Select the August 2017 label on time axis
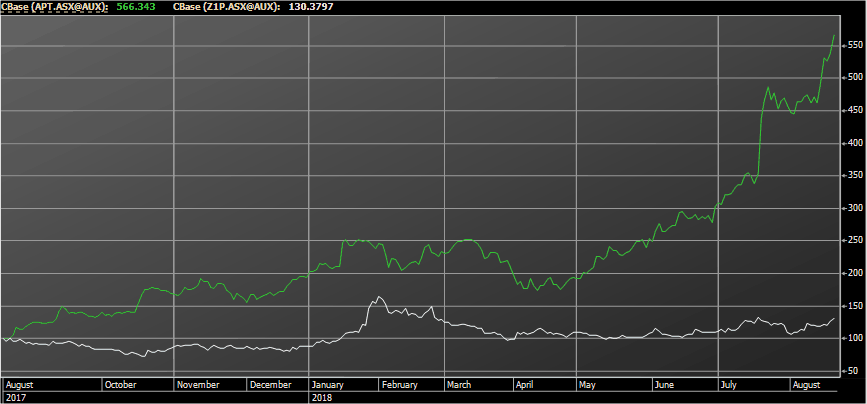The height and width of the screenshot is (404, 867). (19, 385)
